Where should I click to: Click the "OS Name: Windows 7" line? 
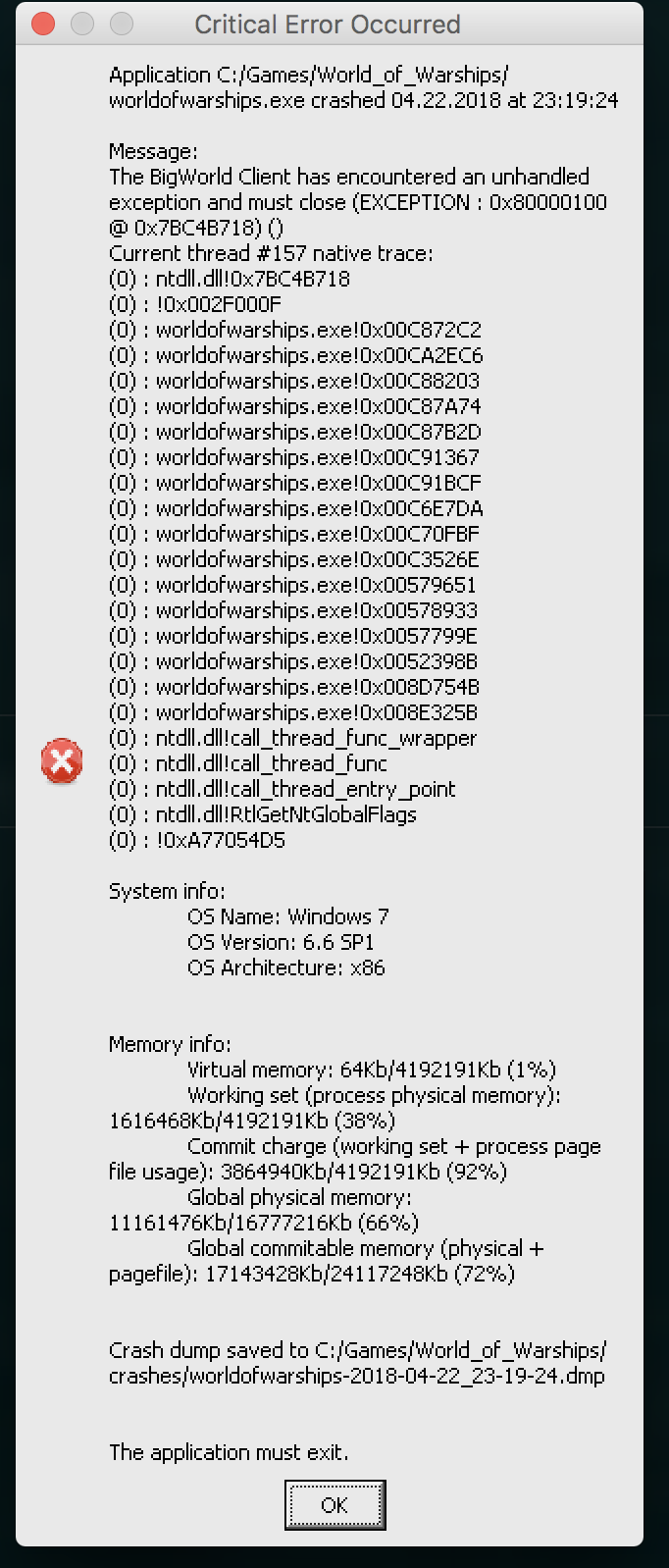click(287, 916)
